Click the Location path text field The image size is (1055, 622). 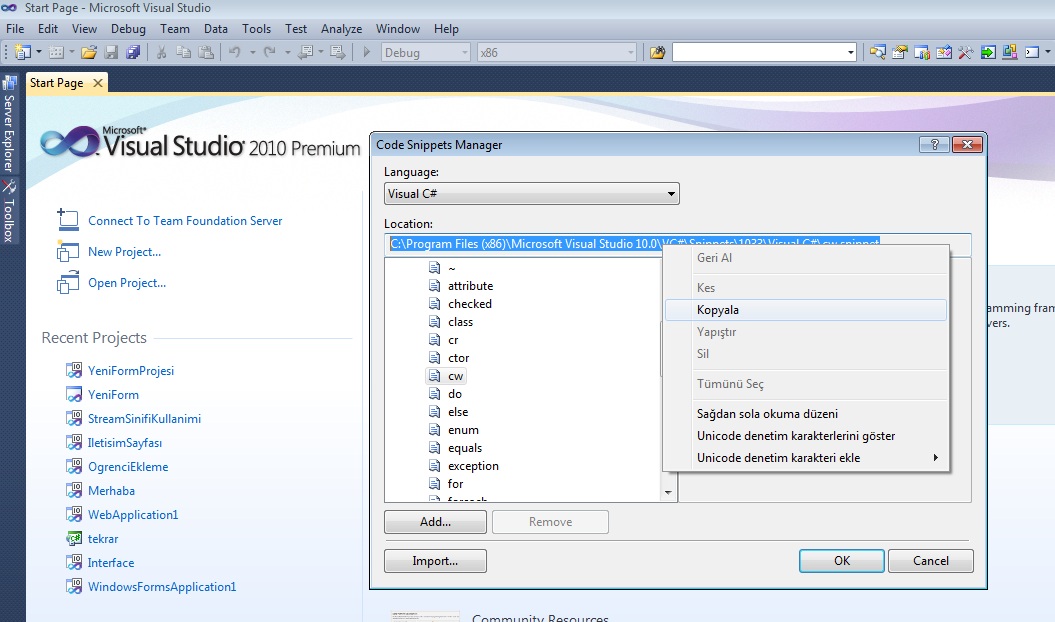[x=678, y=244]
